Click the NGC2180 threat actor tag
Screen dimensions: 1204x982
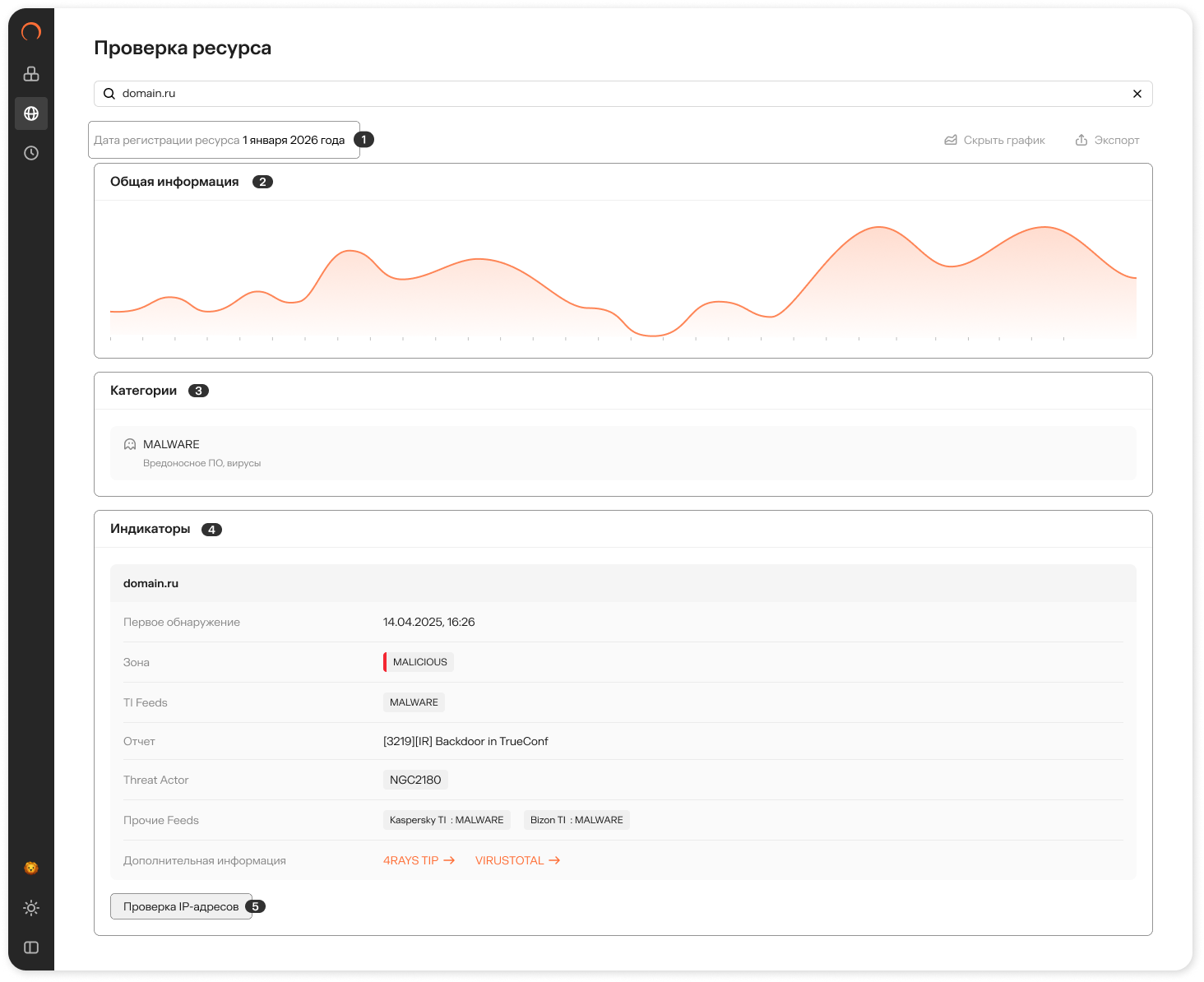pyautogui.click(x=415, y=780)
